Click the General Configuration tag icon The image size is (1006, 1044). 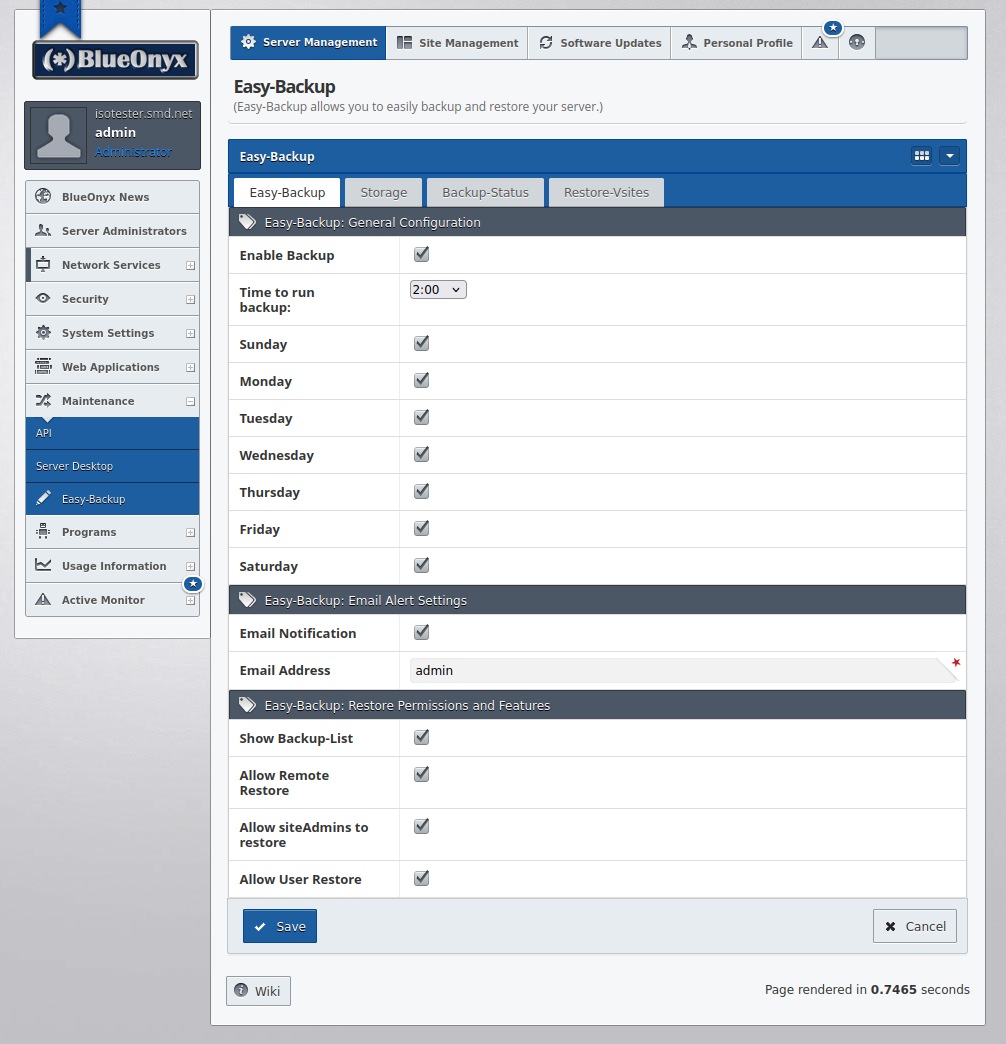tap(248, 222)
